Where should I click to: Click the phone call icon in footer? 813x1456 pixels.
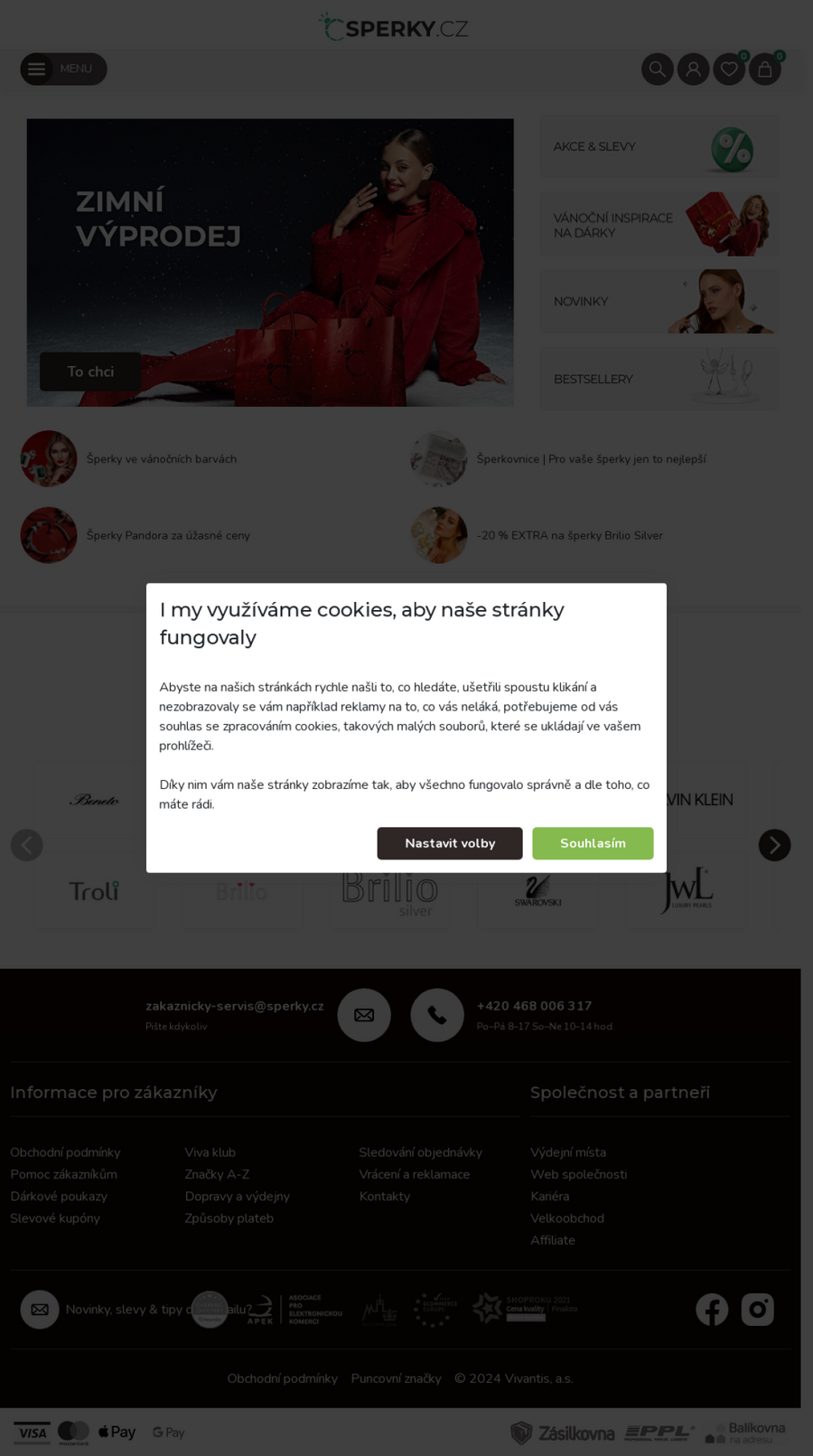point(437,1015)
